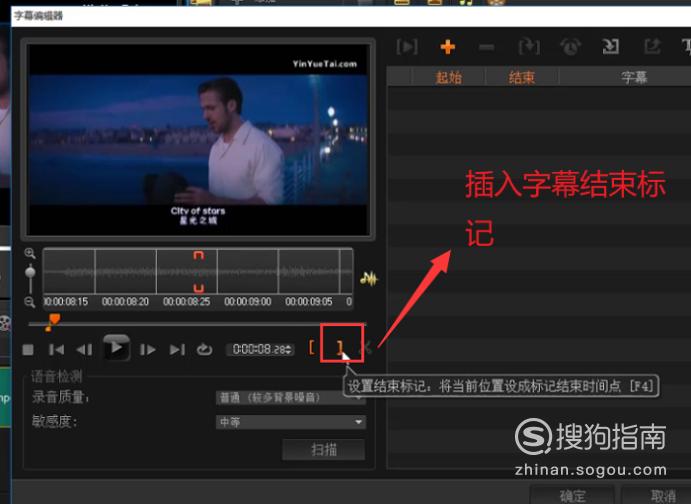
Task: Jump to the end of the clip
Action: 177,350
